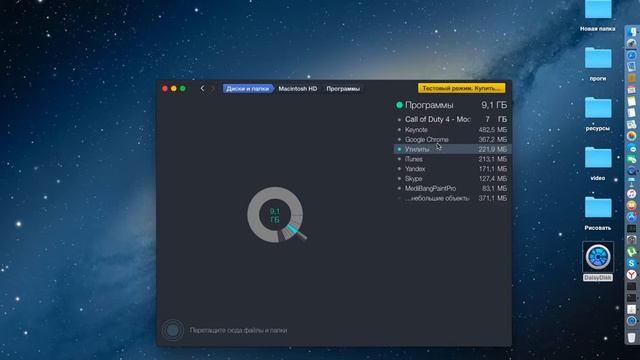This screenshot has height=360, width=640.
Task: Open QuickTime Player from the Dock
Action: click(x=632, y=171)
